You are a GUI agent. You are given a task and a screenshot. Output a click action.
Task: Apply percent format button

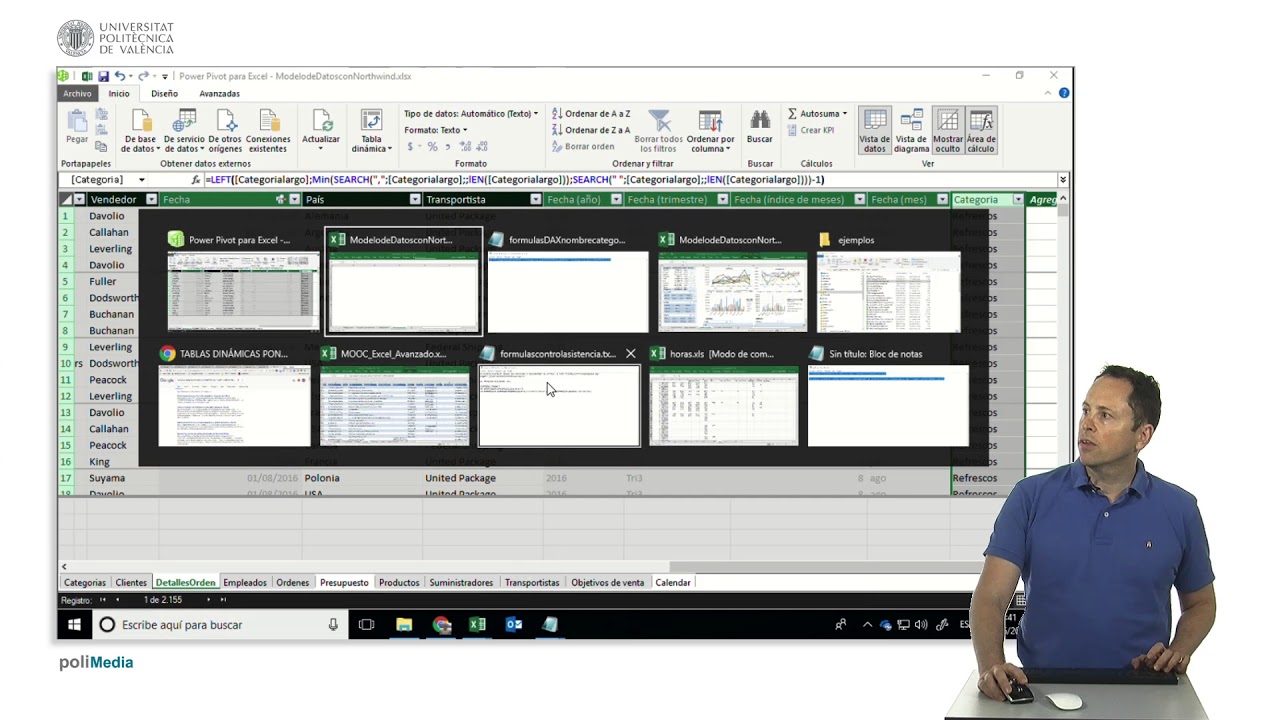(x=432, y=147)
